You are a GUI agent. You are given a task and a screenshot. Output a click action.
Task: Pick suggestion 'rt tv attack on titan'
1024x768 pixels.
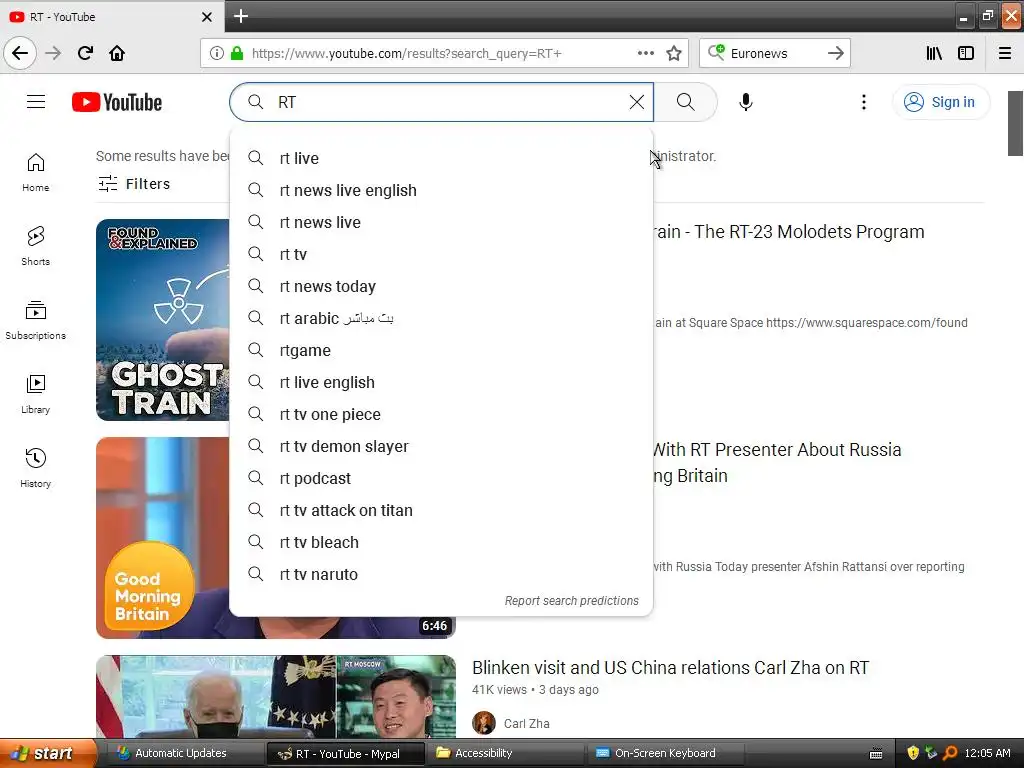tap(441, 510)
